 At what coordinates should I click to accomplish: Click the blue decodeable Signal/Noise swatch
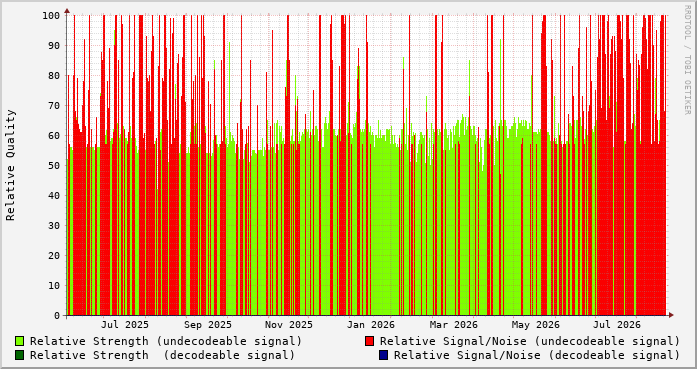tap(383, 355)
